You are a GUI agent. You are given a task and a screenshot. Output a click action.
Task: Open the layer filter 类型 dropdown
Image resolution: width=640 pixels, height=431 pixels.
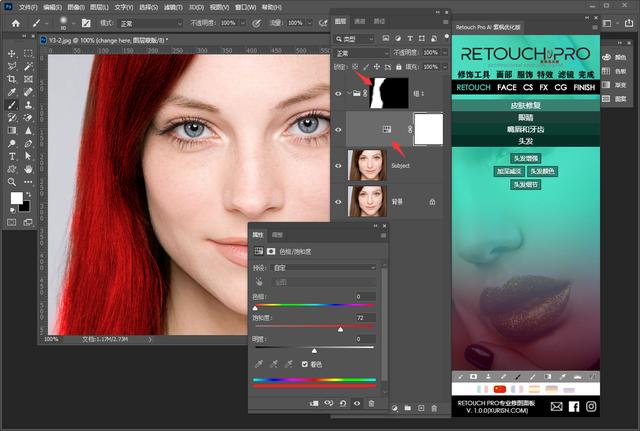pyautogui.click(x=353, y=39)
